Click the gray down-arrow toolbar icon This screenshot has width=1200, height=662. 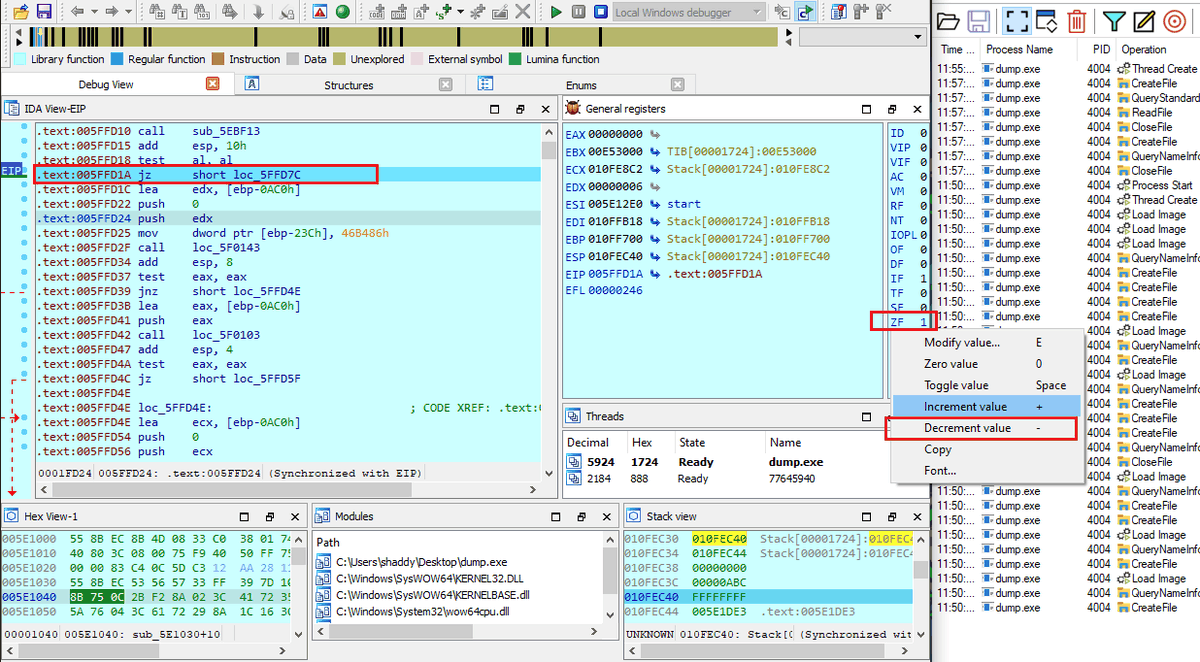258,12
